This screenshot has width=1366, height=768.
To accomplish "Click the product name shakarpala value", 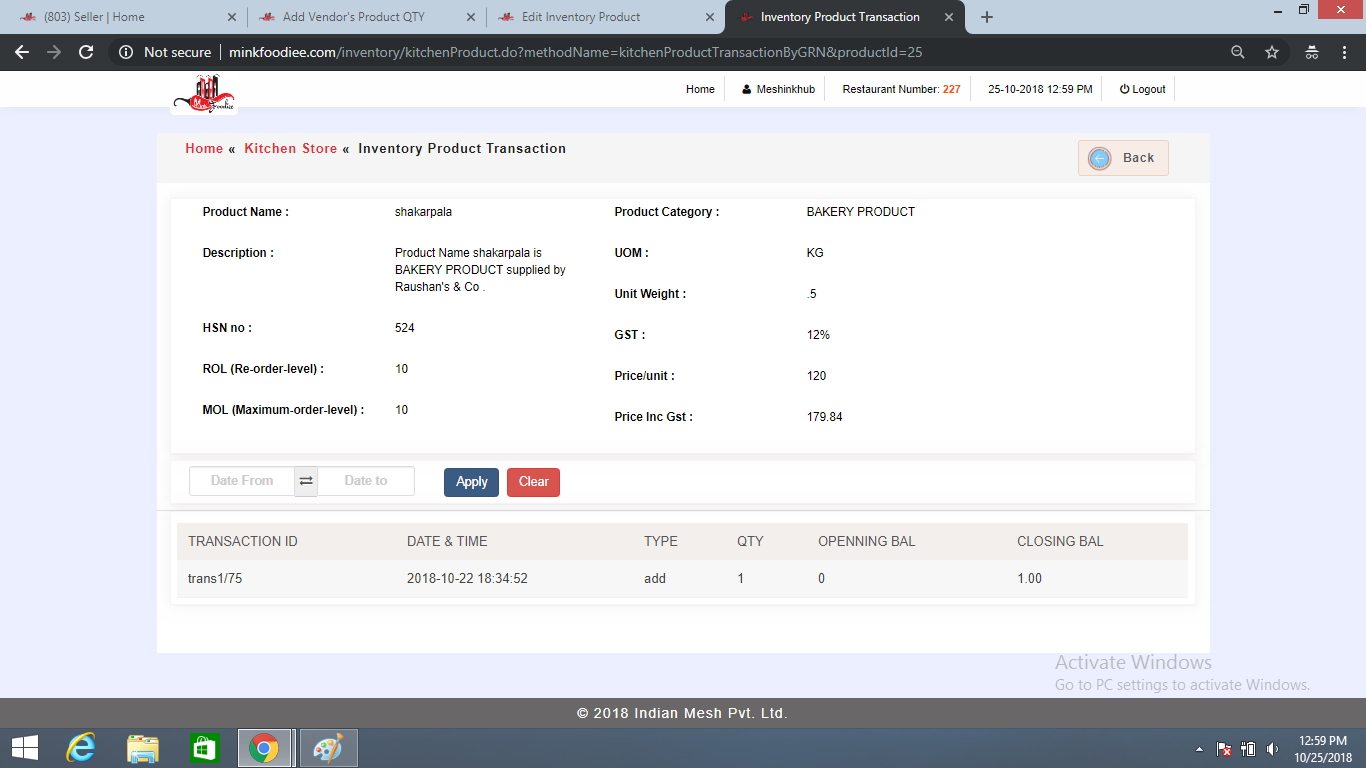I will [423, 212].
